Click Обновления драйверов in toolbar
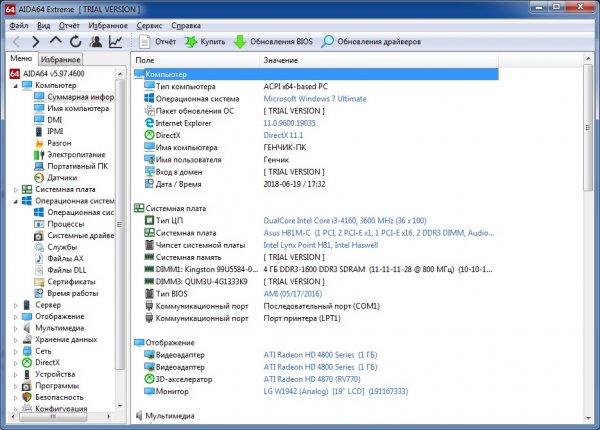600x430 pixels. (x=378, y=42)
